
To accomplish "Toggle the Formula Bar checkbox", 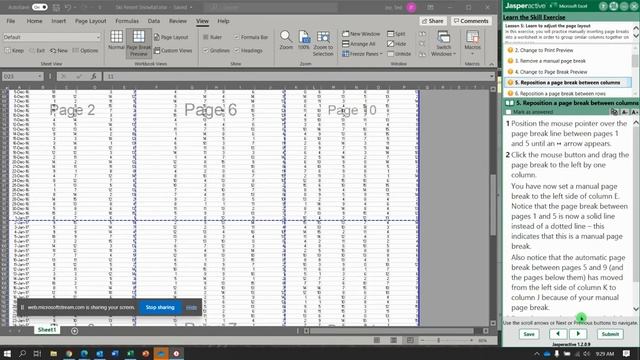I will point(236,37).
